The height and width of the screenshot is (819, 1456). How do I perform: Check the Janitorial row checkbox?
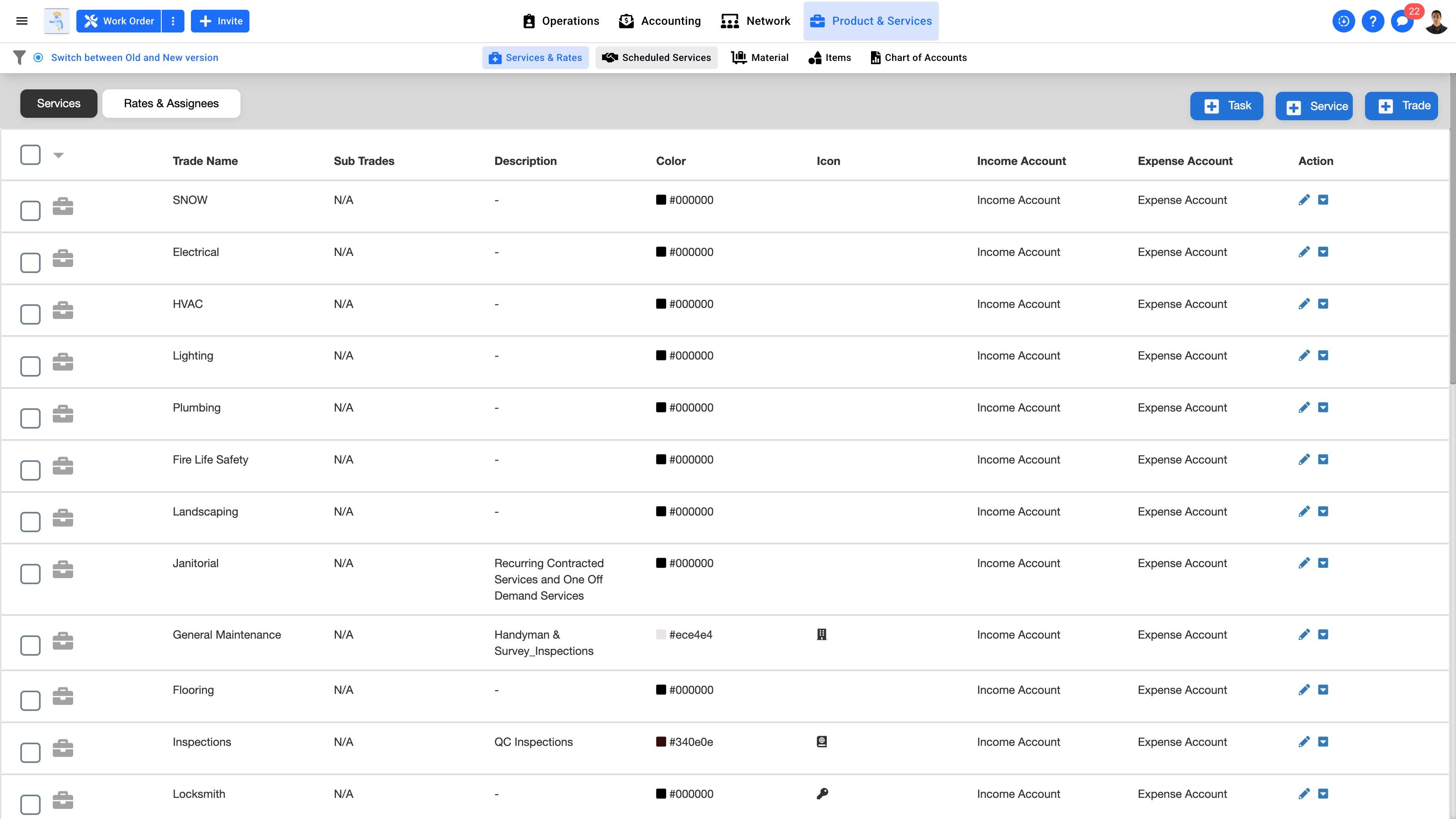[x=30, y=574]
